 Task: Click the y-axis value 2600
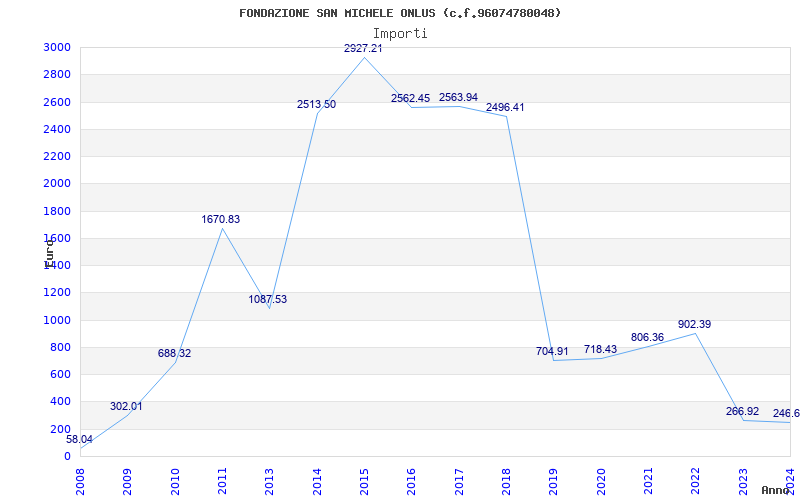pyautogui.click(x=58, y=103)
